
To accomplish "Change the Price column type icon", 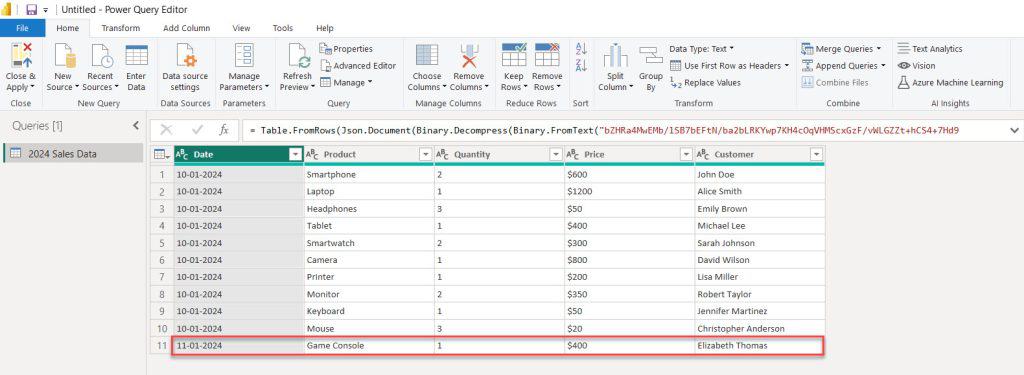I will click(x=572, y=155).
